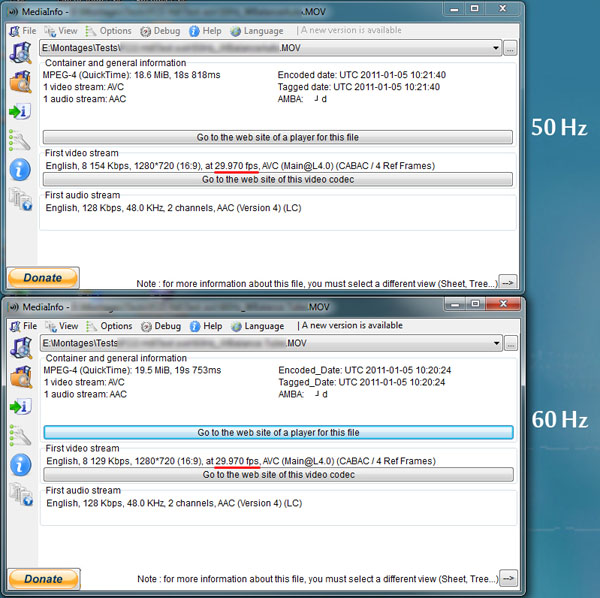The width and height of the screenshot is (600, 598).
Task: Open Language menu in bottom MediaInfo window
Action: point(258,326)
